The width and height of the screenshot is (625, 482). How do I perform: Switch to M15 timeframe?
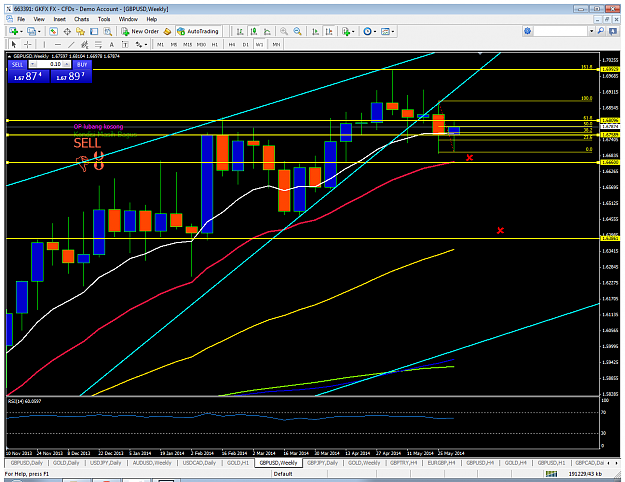187,45
